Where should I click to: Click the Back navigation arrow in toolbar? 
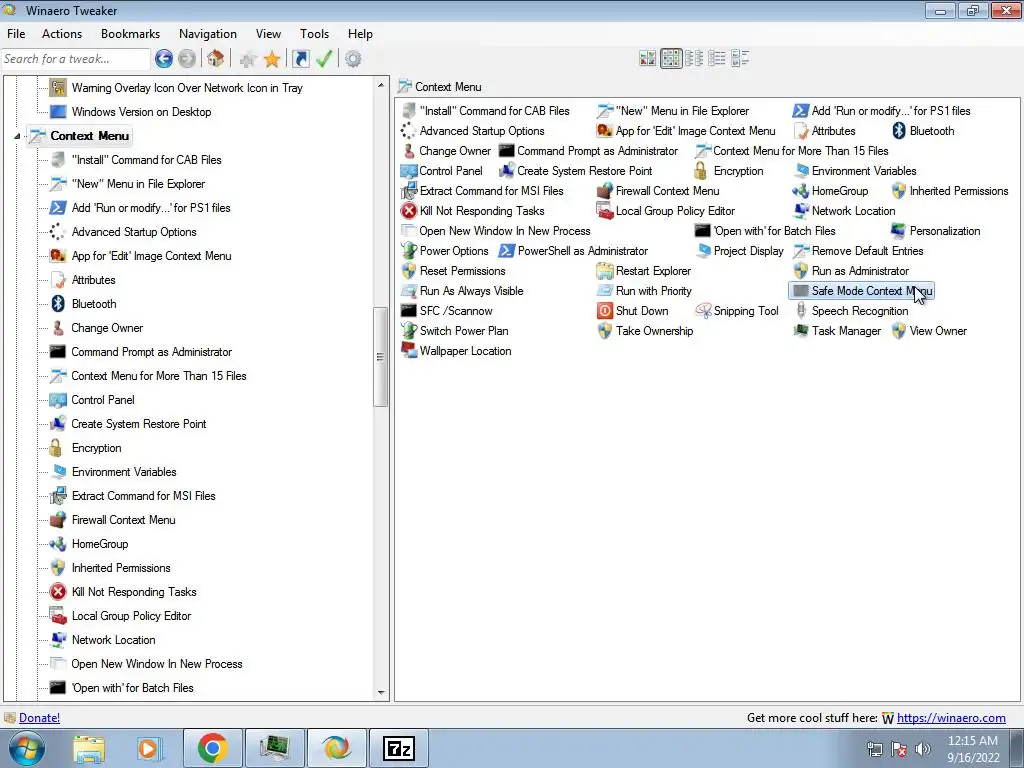(x=164, y=59)
